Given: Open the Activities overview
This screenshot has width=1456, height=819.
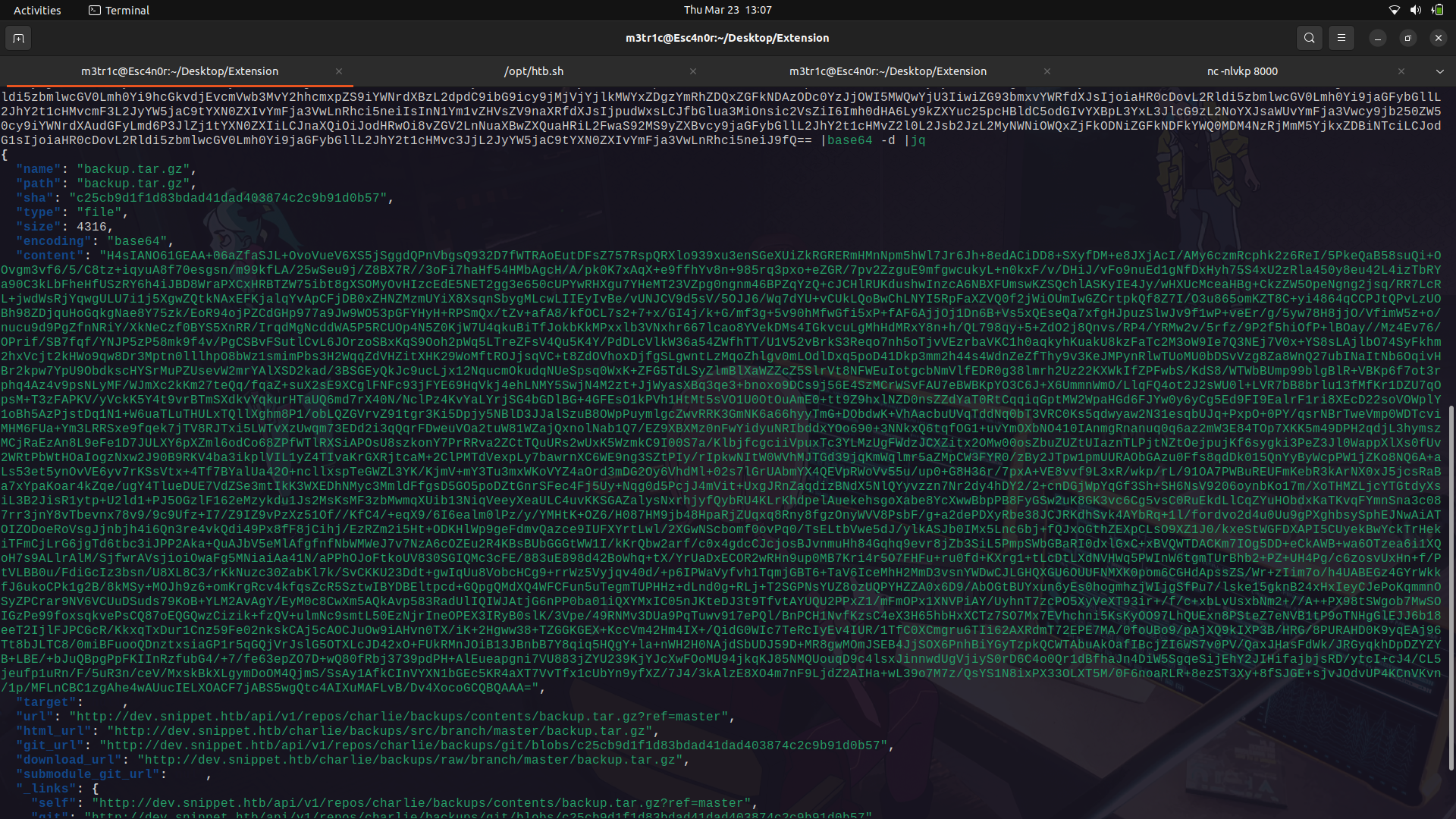Looking at the screenshot, I should click(x=36, y=10).
